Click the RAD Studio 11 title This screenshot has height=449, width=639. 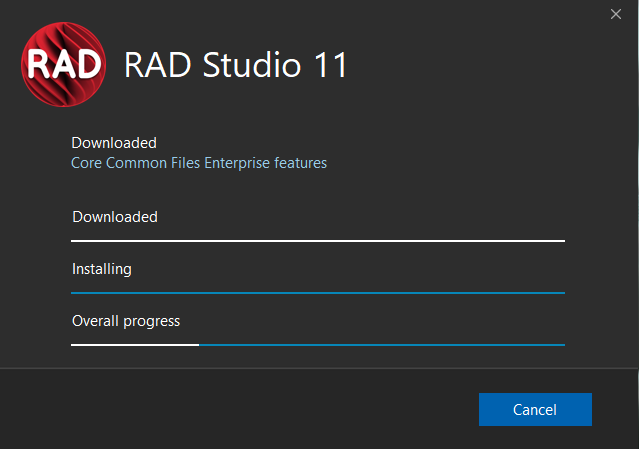pyautogui.click(x=236, y=65)
